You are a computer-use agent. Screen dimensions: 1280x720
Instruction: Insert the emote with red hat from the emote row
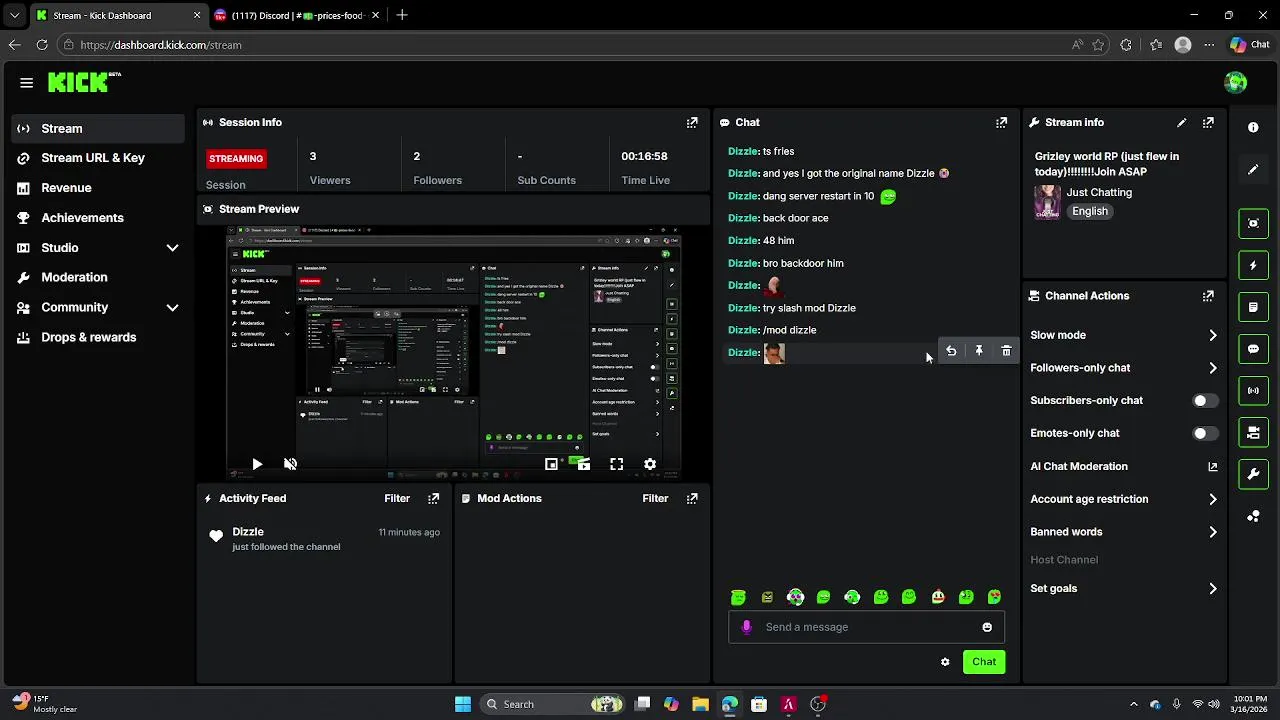click(938, 597)
